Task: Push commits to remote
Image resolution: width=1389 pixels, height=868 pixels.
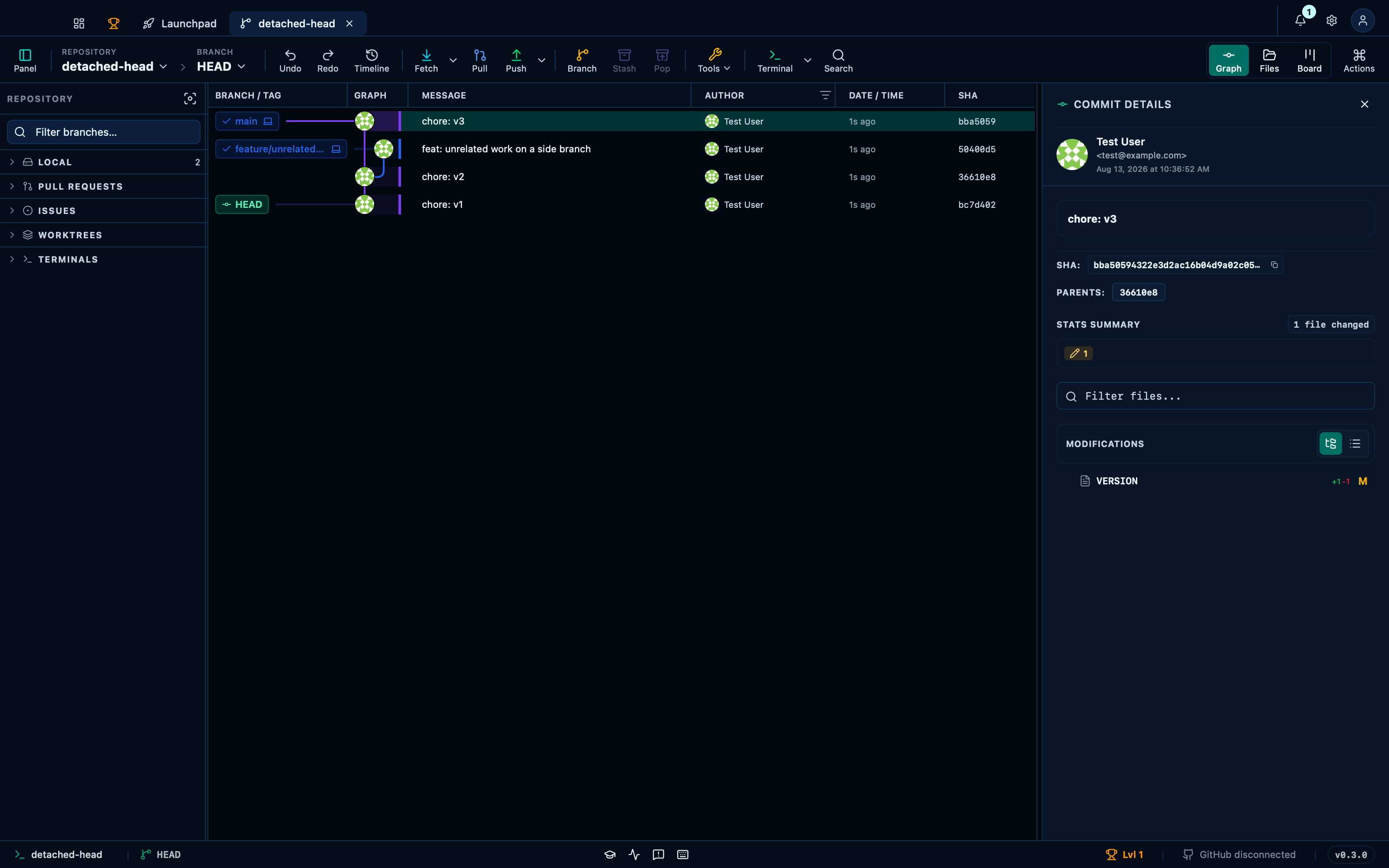Action: point(516,60)
